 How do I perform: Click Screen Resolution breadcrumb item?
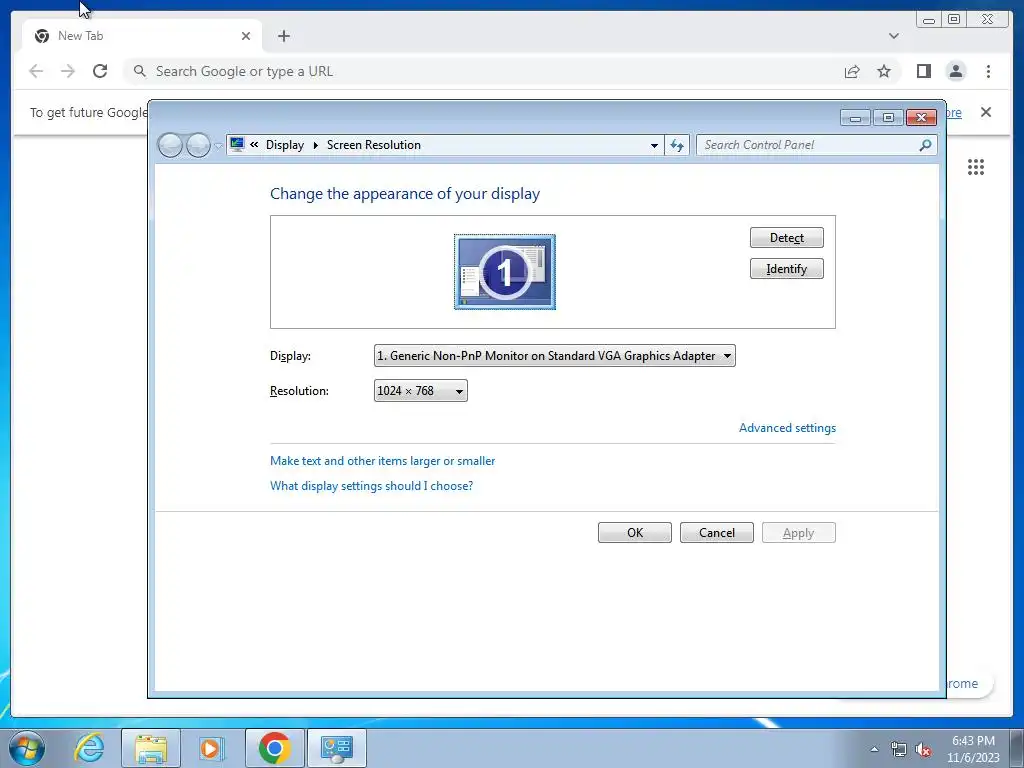coord(374,145)
